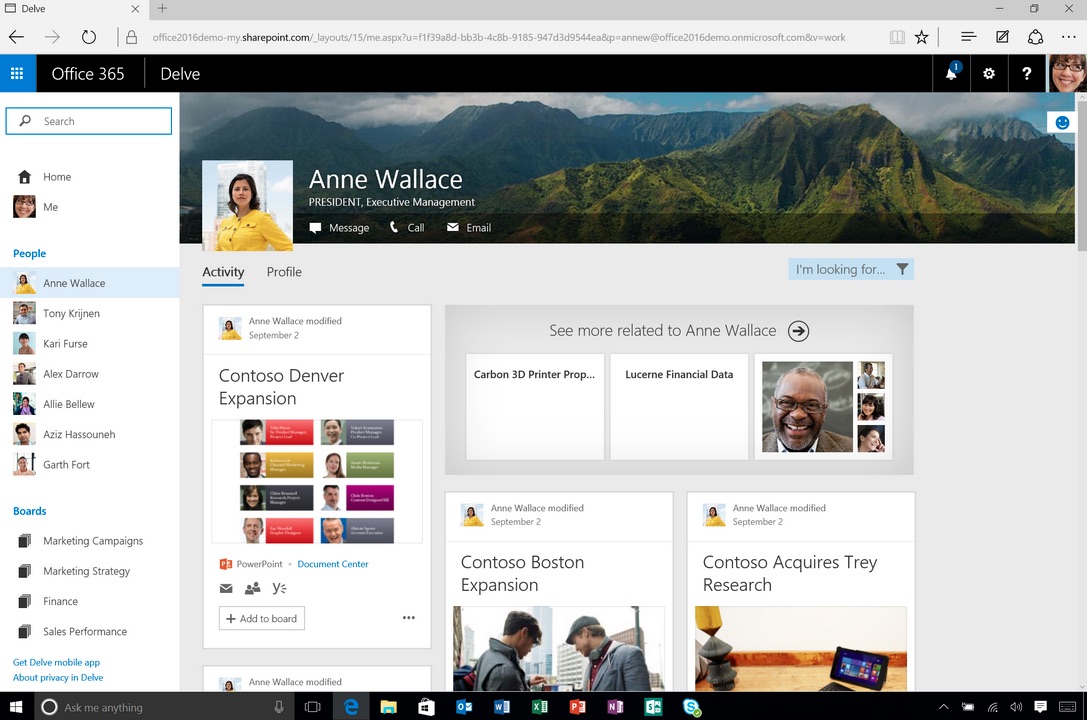Viewport: 1087px width, 720px height.
Task: Select the Activity tab
Action: pos(223,272)
